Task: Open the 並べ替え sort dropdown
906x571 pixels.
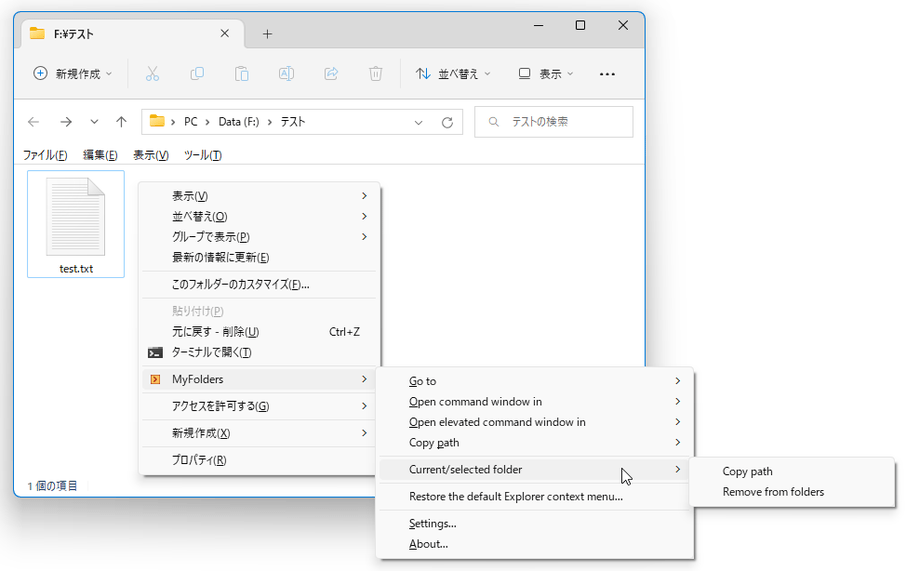Action: point(453,74)
